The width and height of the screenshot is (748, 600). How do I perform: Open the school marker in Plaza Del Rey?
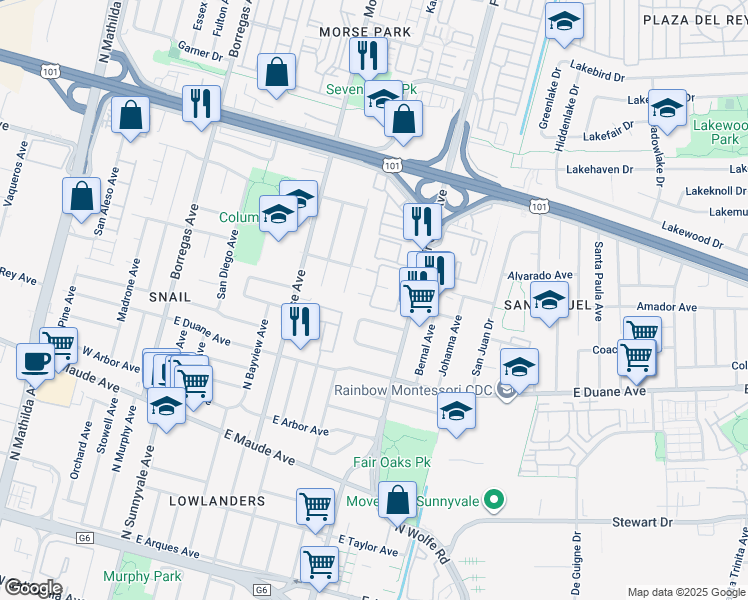click(x=564, y=24)
